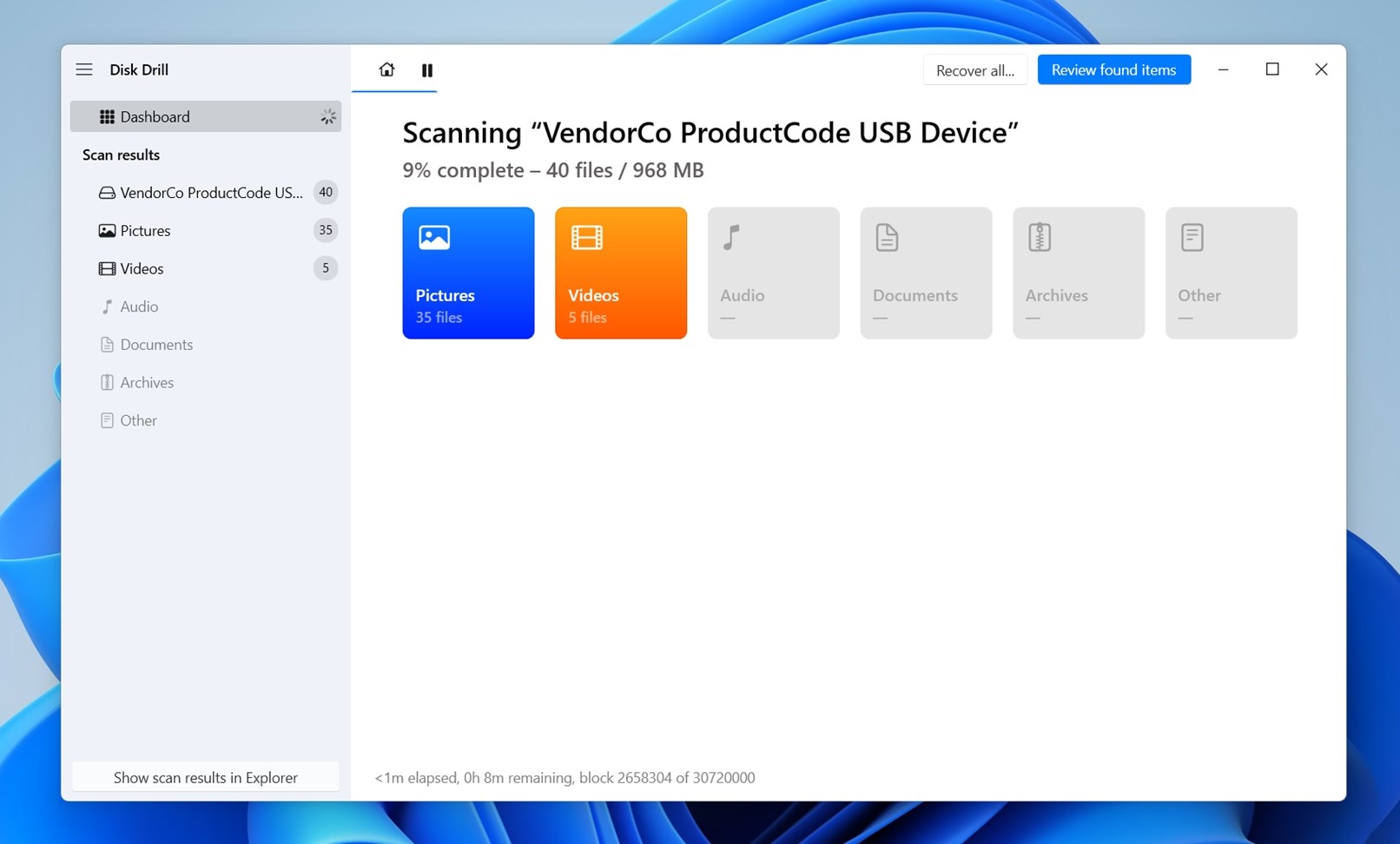Click the scanning spinner icon on Dashboard row

pyautogui.click(x=328, y=116)
